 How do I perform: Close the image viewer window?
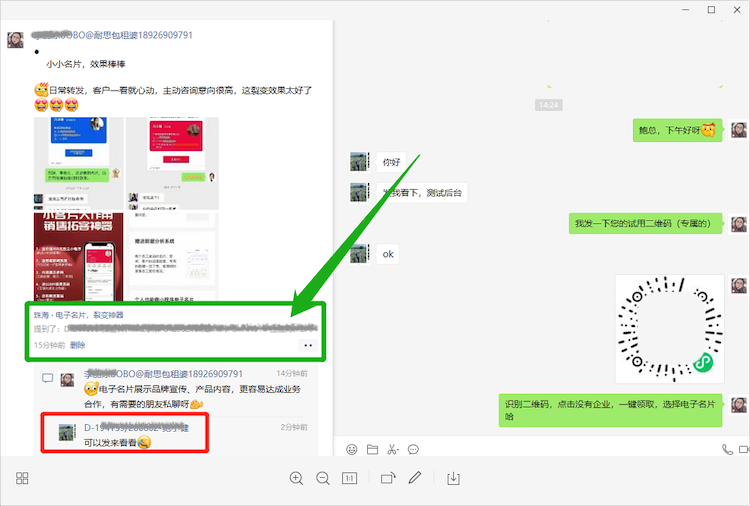point(737,10)
